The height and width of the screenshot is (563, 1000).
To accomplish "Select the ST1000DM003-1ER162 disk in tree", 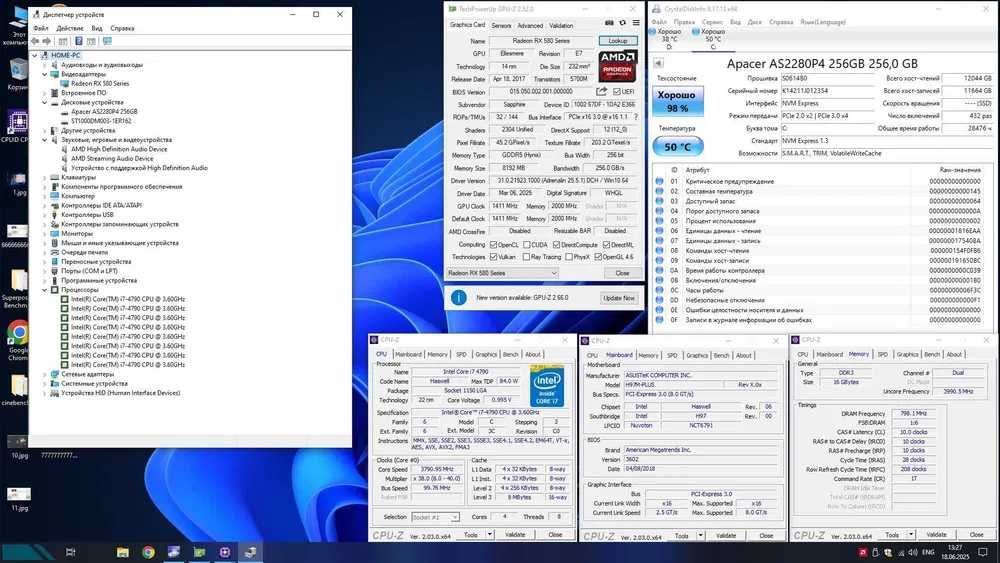I will 101,121.
